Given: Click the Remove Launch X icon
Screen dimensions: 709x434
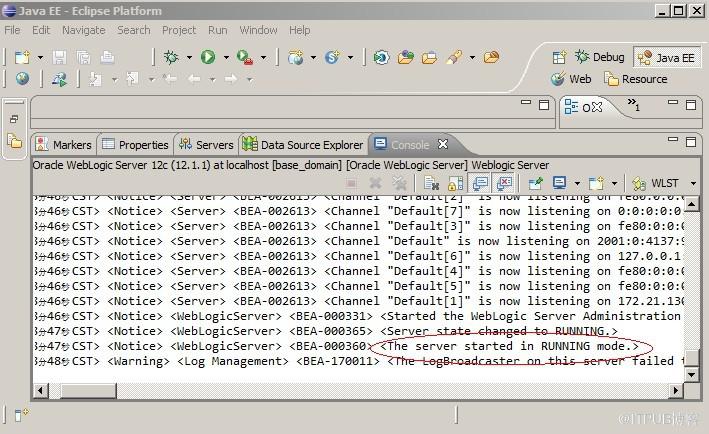Looking at the screenshot, I should (x=375, y=183).
